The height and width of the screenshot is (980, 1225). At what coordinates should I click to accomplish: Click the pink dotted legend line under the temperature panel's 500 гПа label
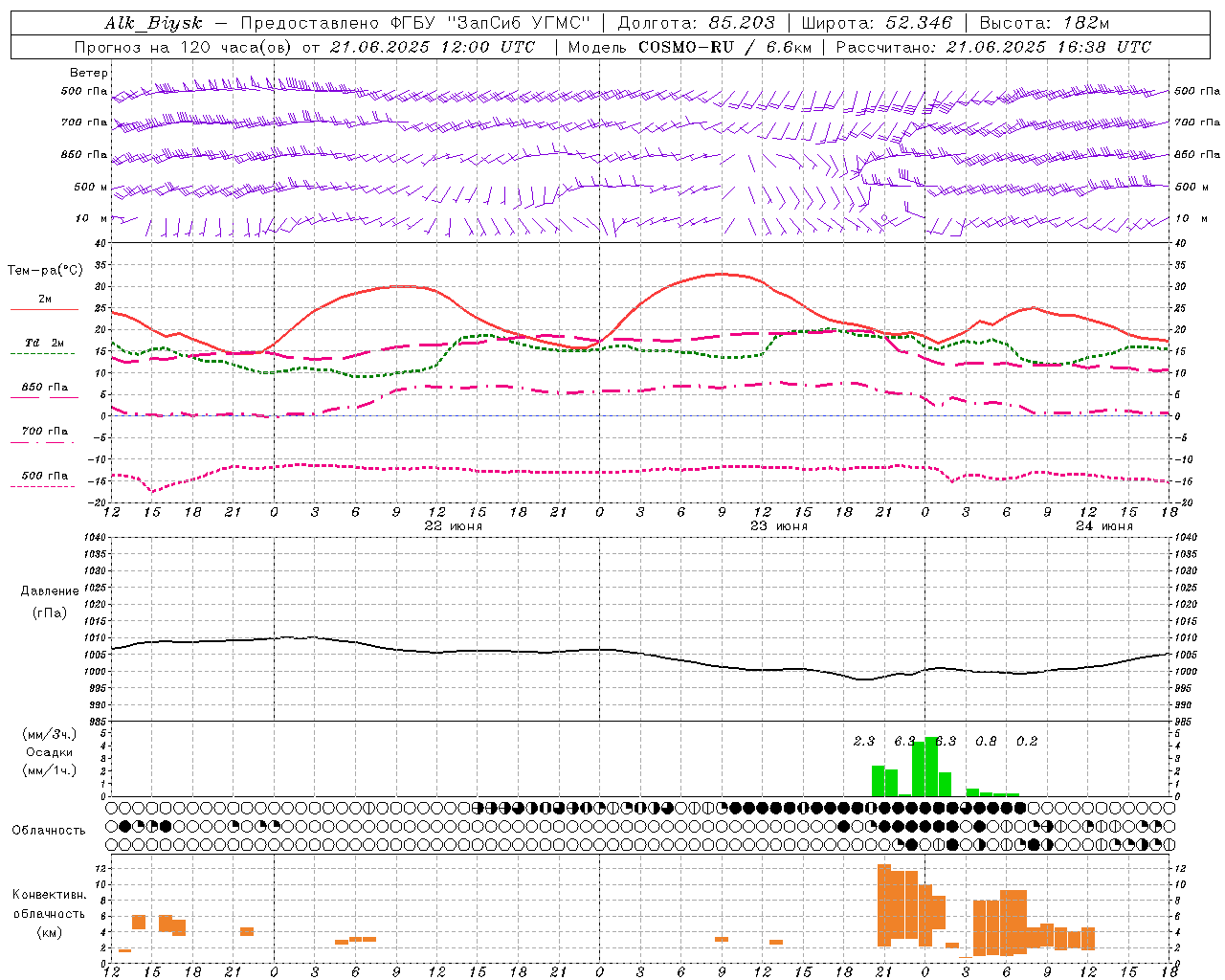[42, 486]
